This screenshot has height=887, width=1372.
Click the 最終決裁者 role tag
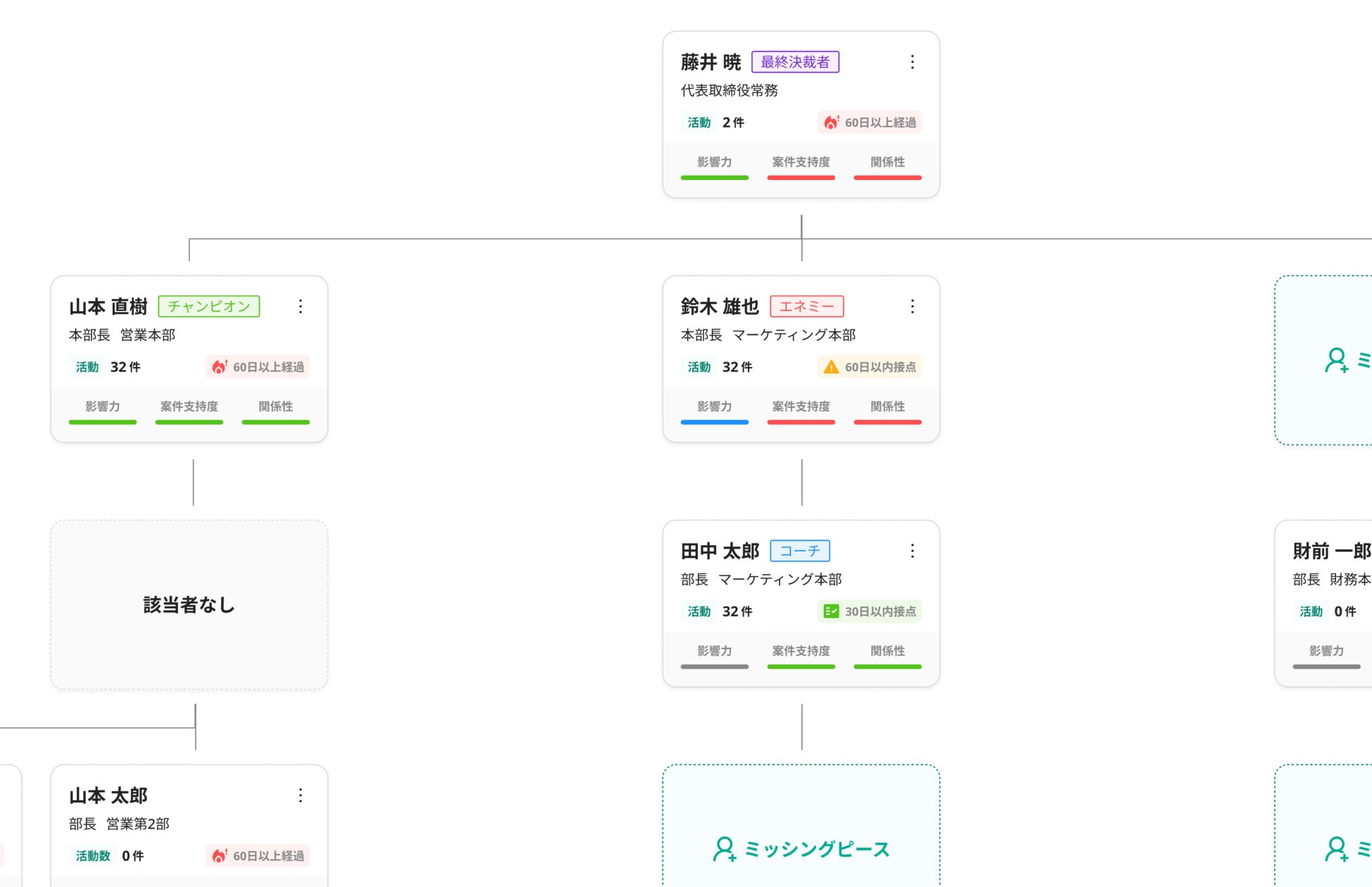click(x=795, y=62)
